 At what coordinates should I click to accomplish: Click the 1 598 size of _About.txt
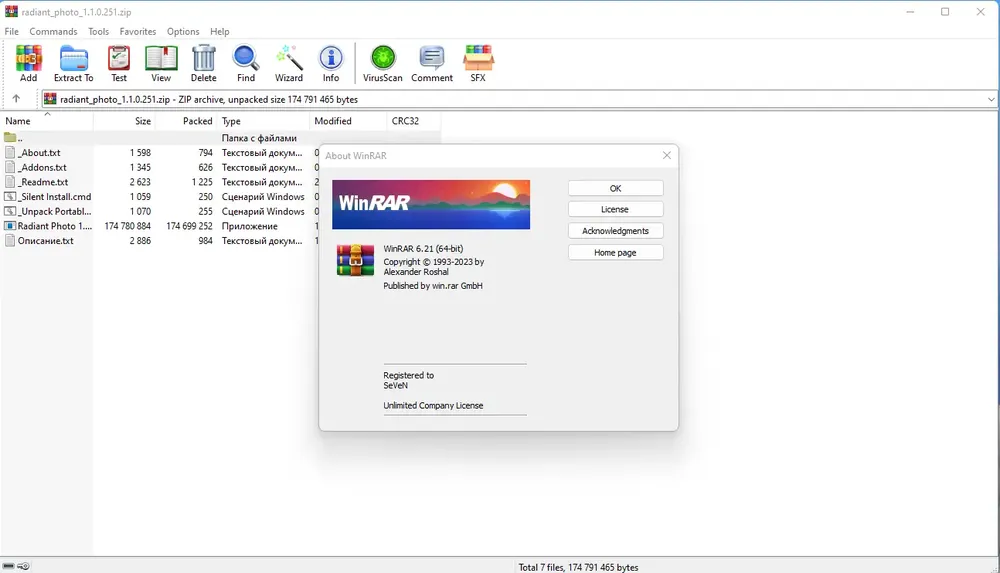[140, 153]
